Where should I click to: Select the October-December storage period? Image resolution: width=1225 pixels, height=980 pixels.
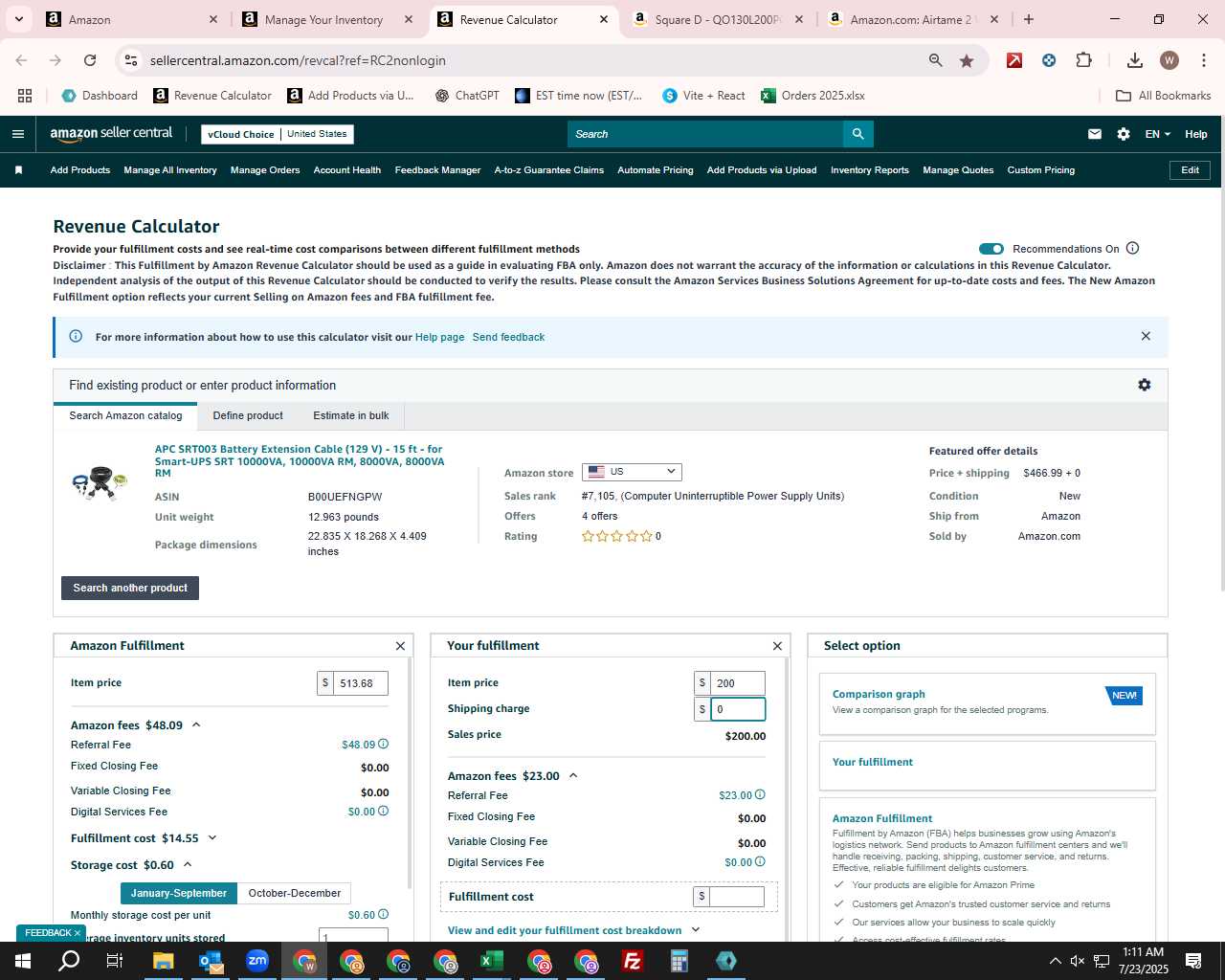pyautogui.click(x=295, y=893)
